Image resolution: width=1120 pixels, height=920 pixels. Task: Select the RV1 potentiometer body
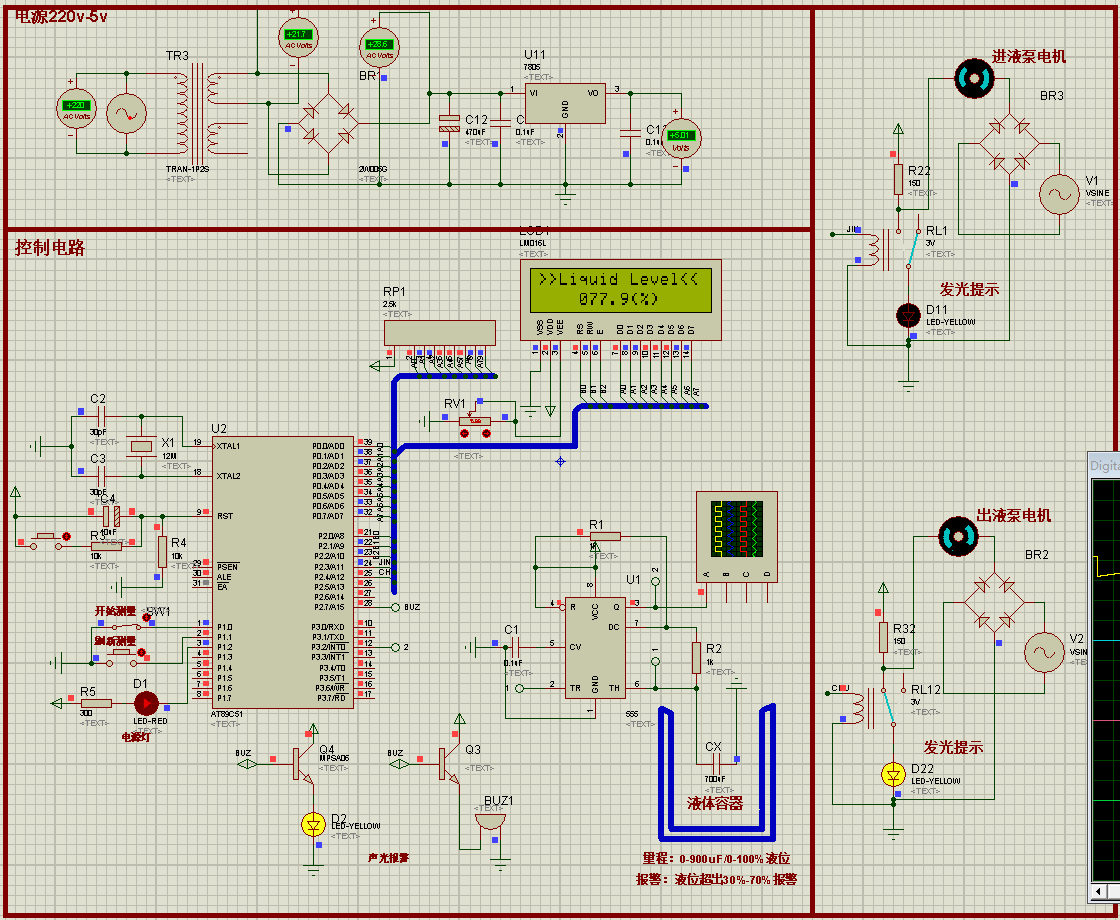point(475,421)
